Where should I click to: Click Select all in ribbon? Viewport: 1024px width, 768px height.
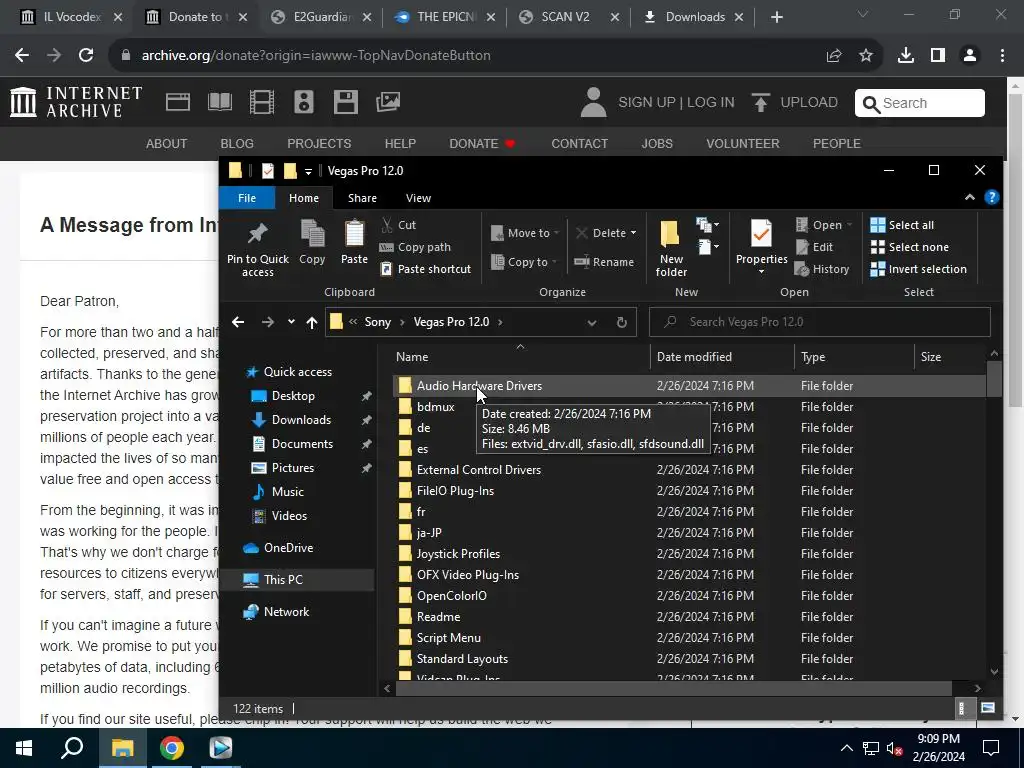pyautogui.click(x=902, y=225)
